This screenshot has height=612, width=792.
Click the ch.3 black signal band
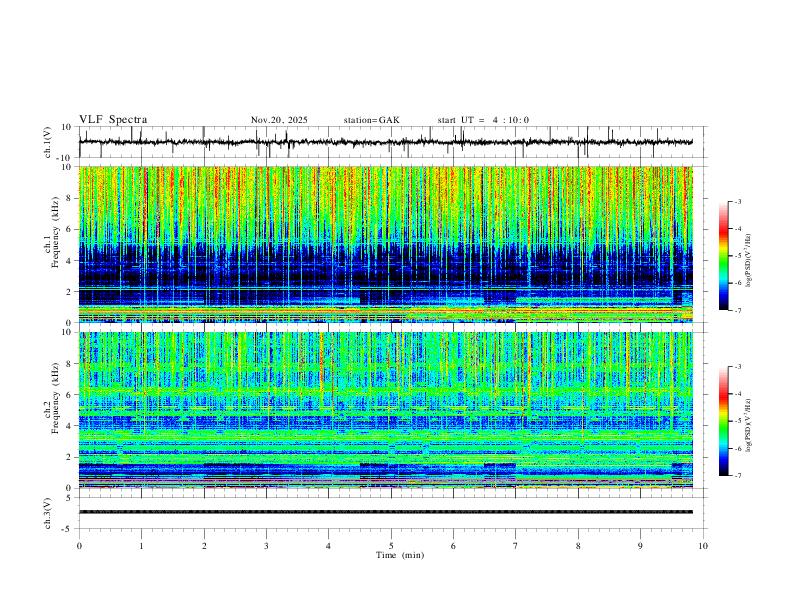[x=386, y=512]
